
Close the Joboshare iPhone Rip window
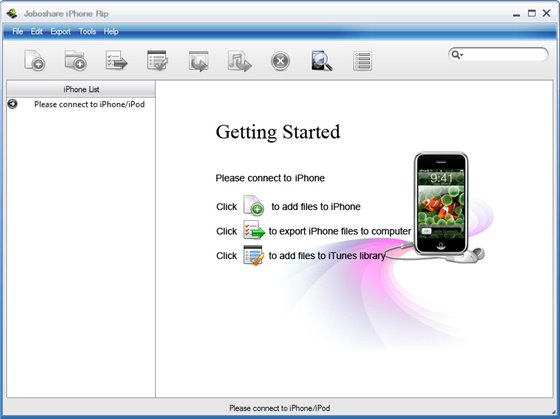click(x=546, y=14)
